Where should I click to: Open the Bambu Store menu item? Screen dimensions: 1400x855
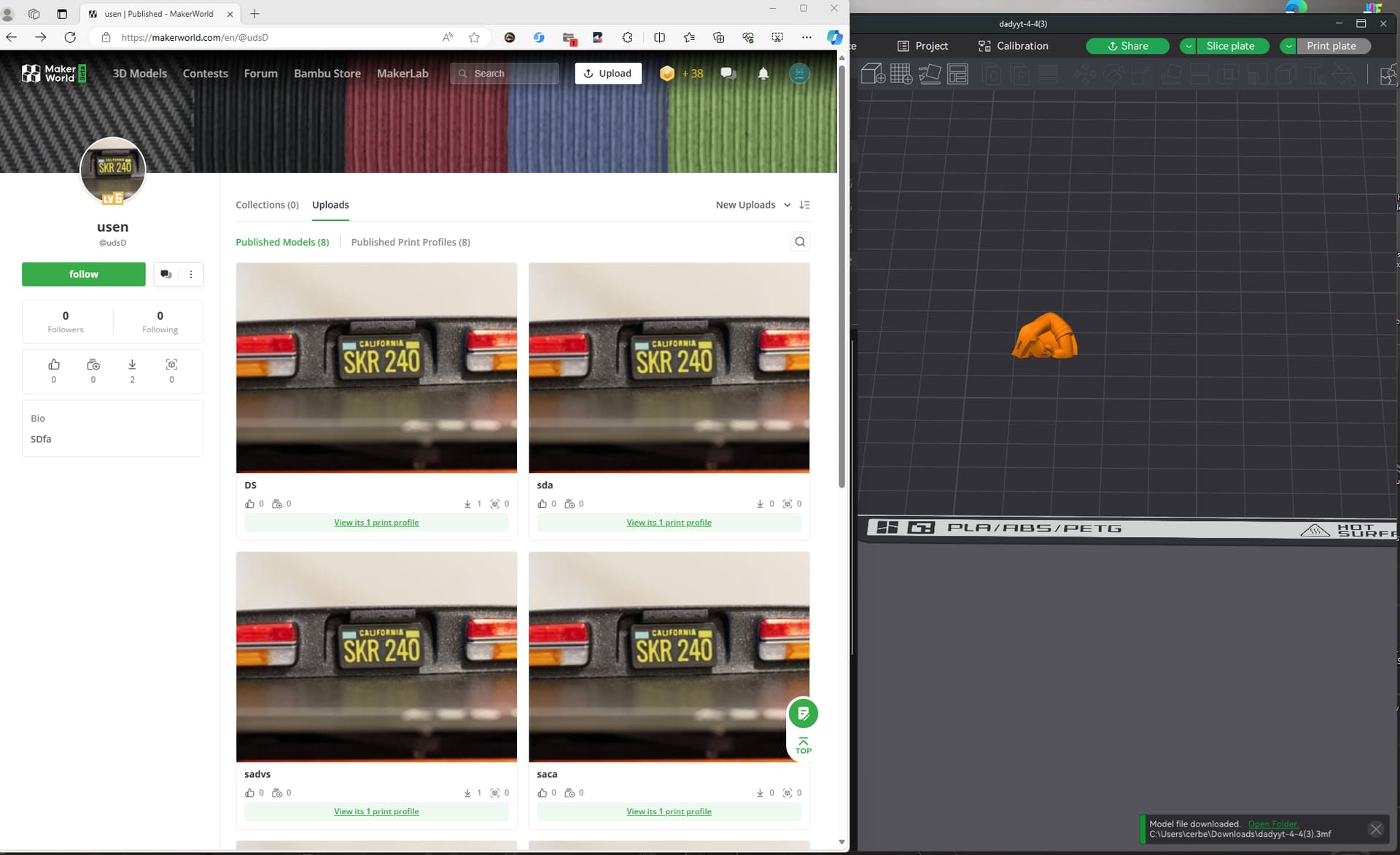[x=327, y=73]
